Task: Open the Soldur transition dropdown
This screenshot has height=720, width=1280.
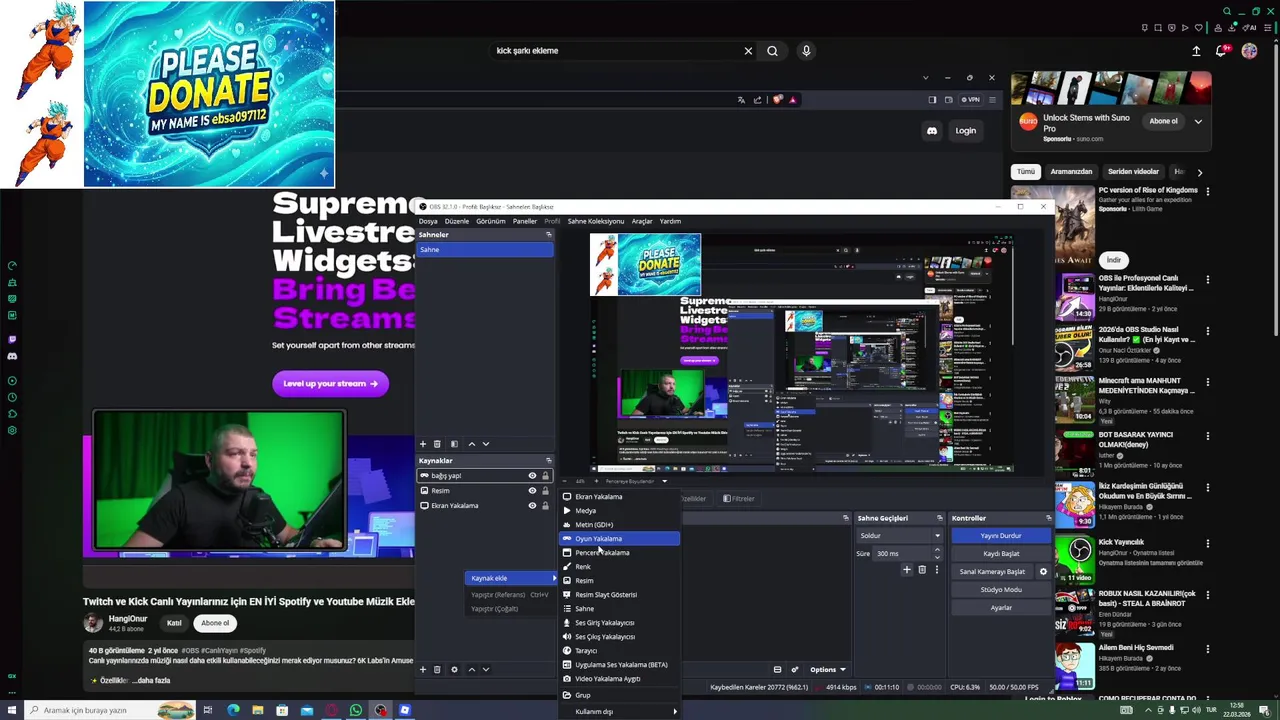Action: 900,536
